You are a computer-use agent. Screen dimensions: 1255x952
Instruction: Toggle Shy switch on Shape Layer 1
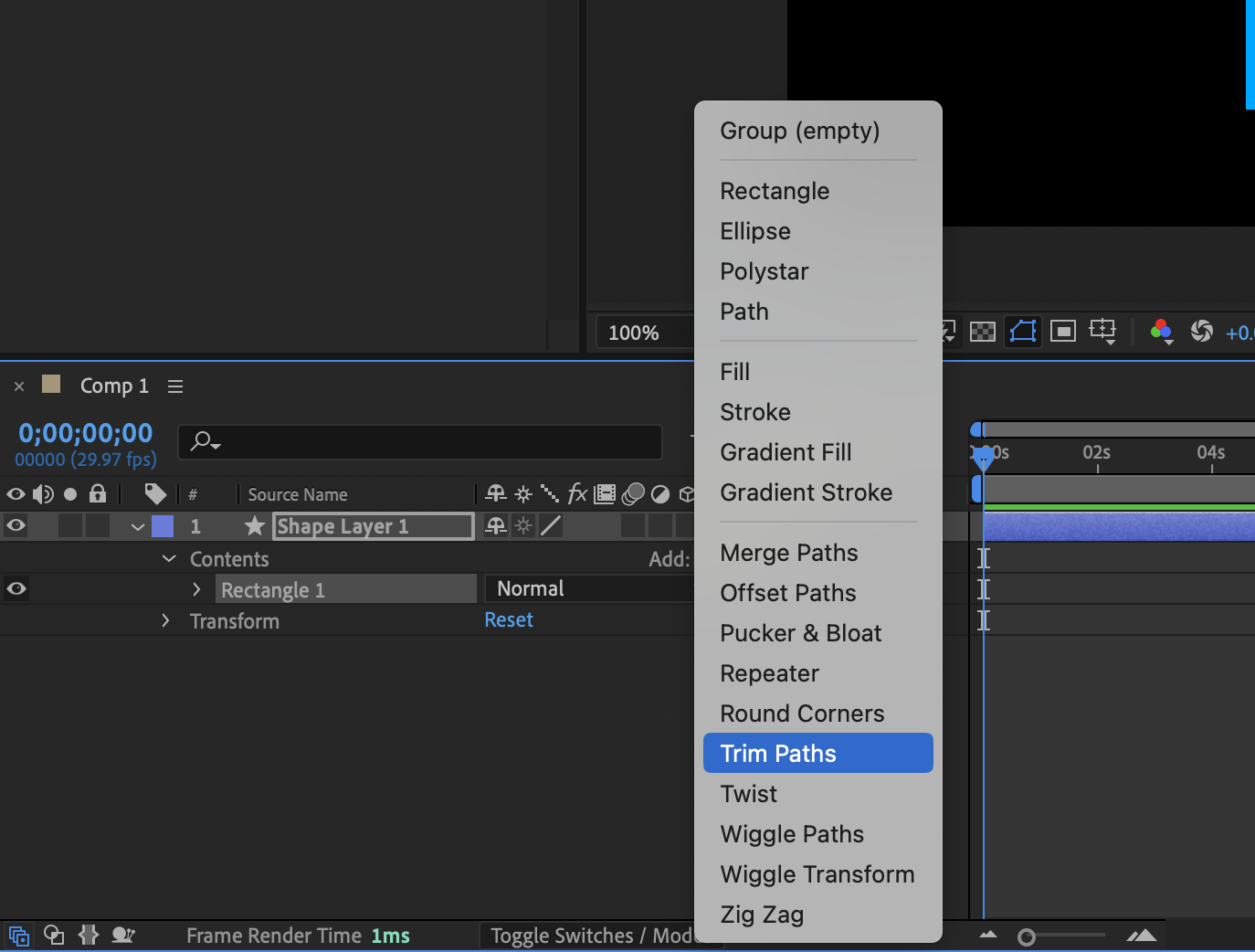point(496,525)
